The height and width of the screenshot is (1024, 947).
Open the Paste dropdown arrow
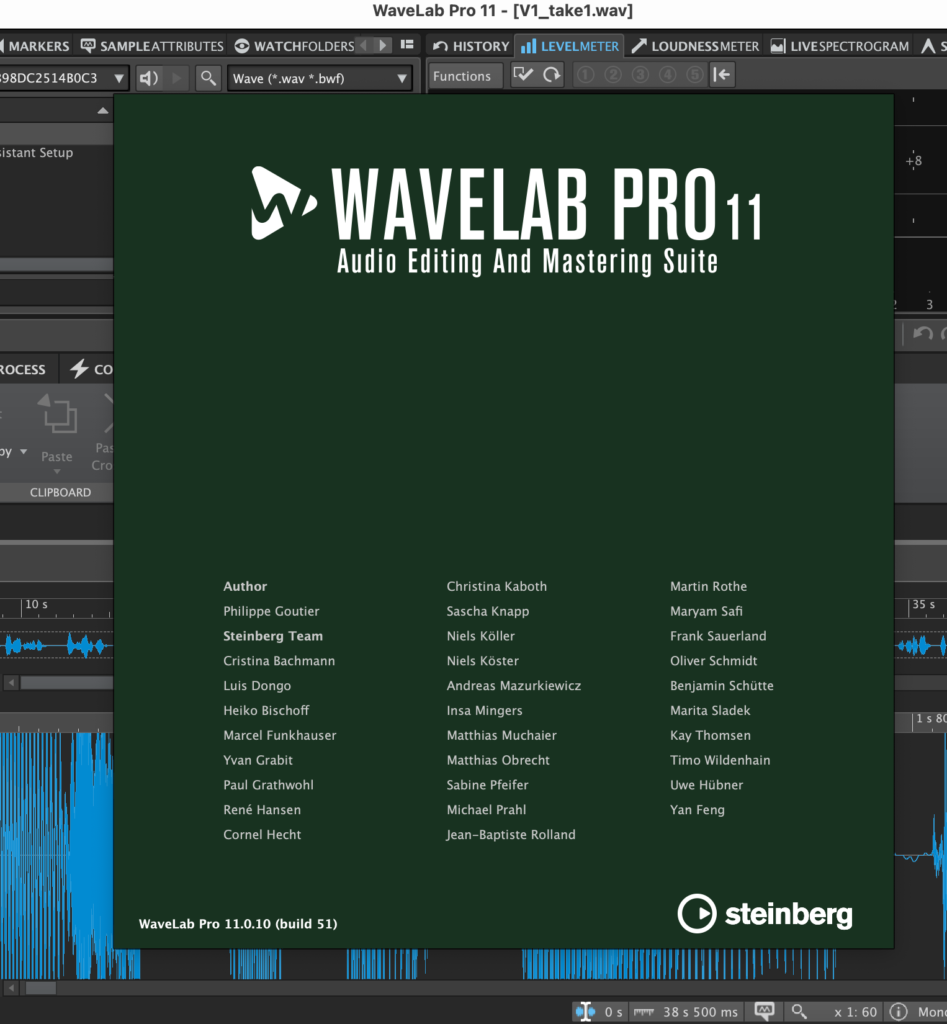(57, 472)
